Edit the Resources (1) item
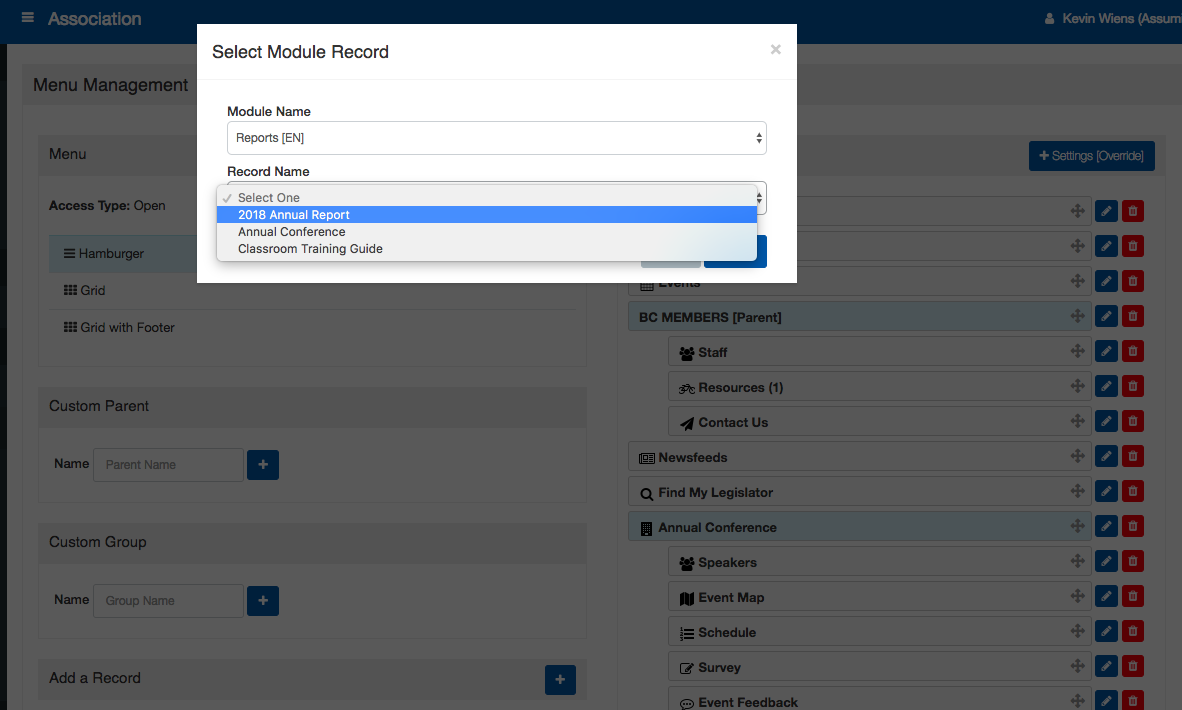 [x=1106, y=387]
